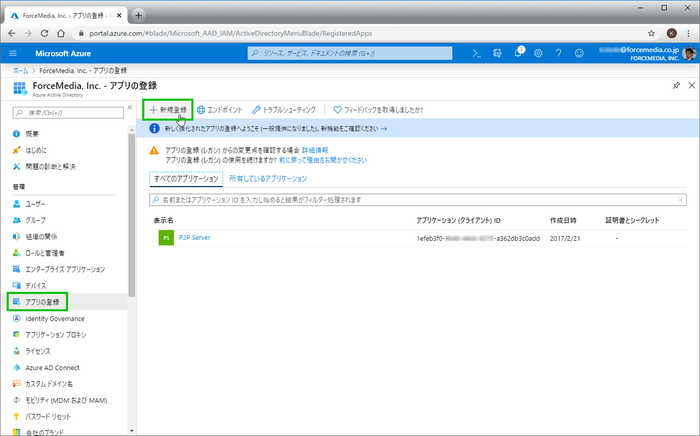Go to ホーム via the breadcrumb
This screenshot has height=436, width=700.
point(21,71)
